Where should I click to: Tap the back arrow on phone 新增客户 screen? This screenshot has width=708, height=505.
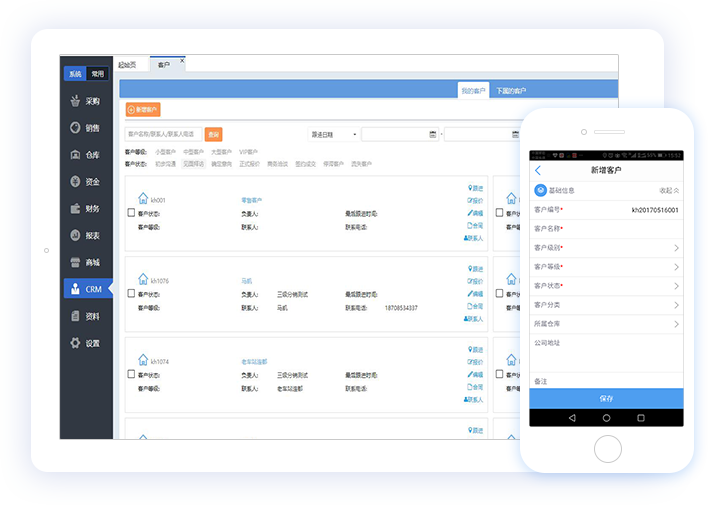coord(538,171)
